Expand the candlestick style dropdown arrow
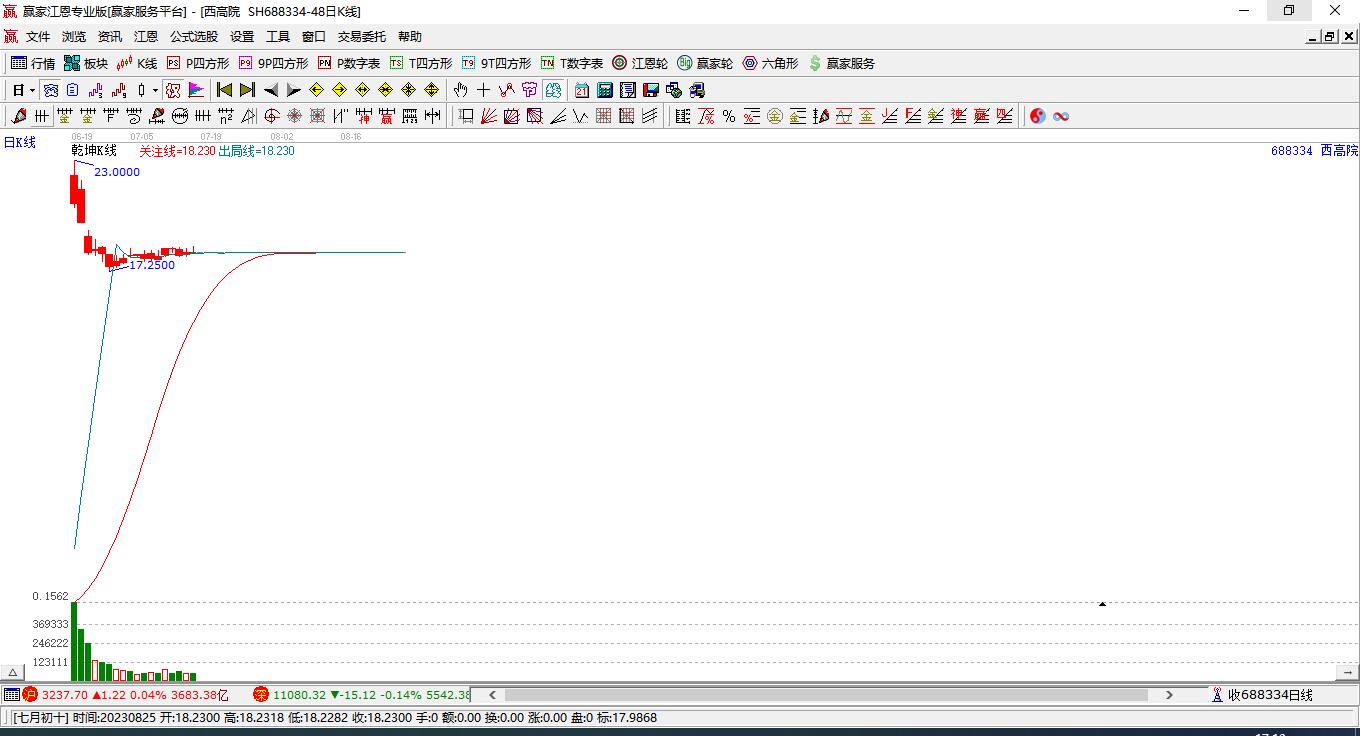 [155, 90]
